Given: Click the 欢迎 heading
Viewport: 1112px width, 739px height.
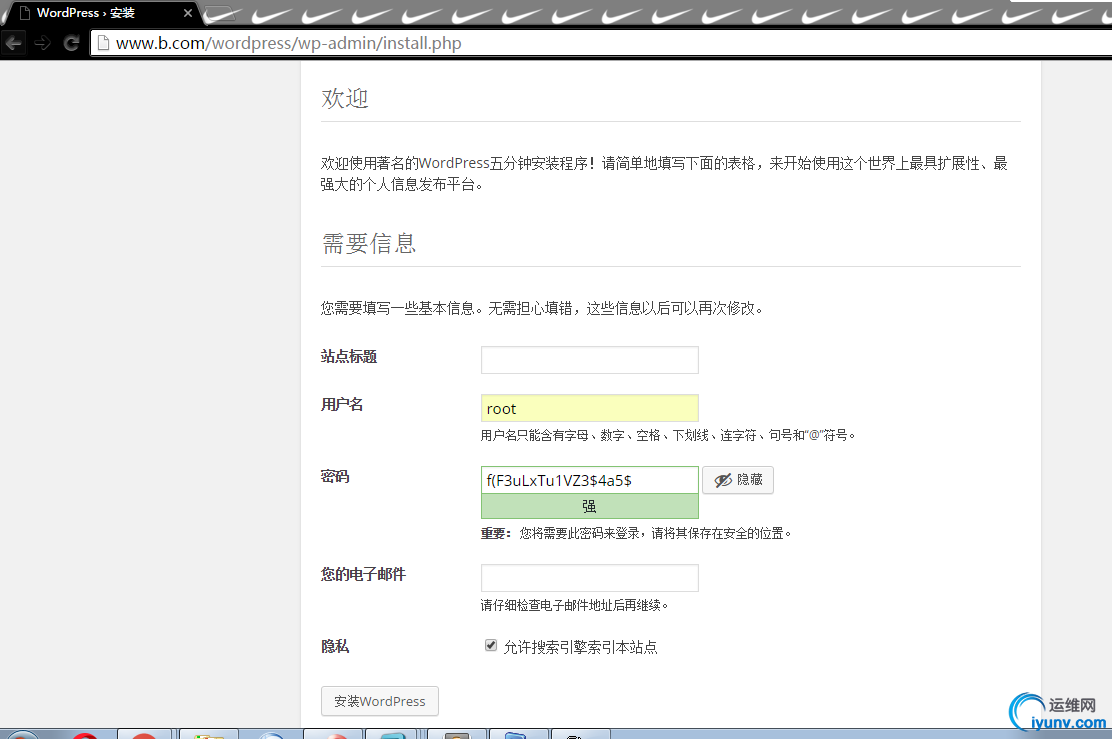Looking at the screenshot, I should point(345,98).
